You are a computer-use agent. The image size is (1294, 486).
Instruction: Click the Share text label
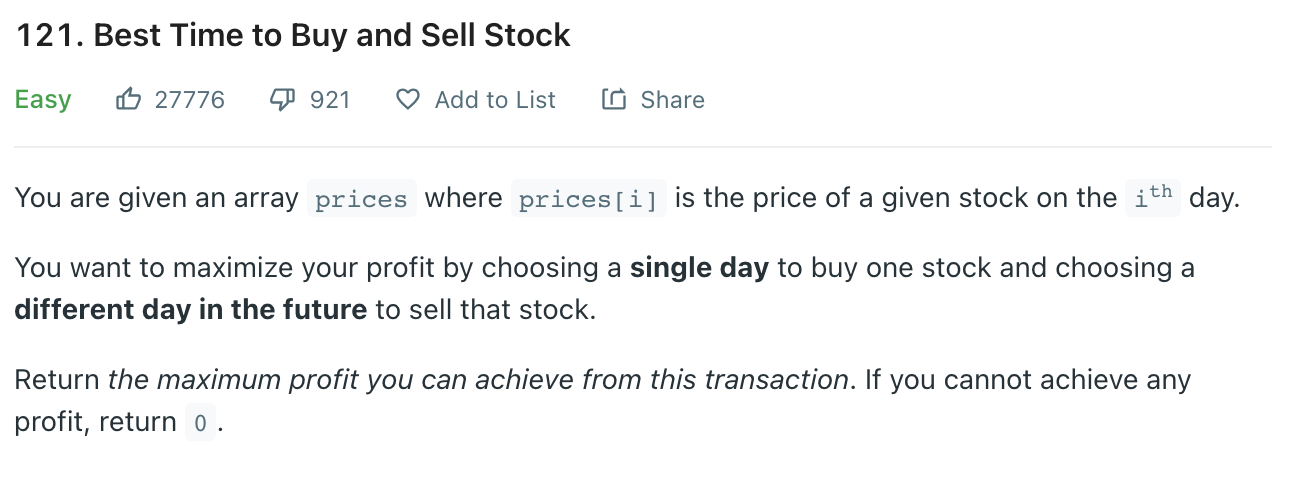click(672, 100)
